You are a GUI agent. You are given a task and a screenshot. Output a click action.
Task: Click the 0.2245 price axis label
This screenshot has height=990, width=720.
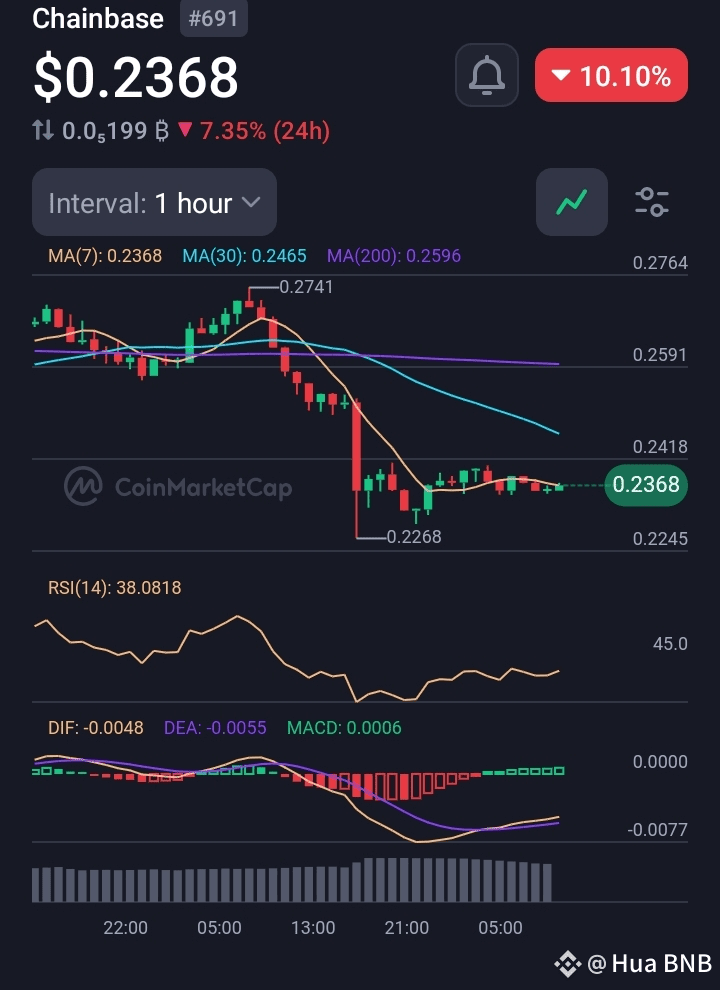(x=660, y=539)
